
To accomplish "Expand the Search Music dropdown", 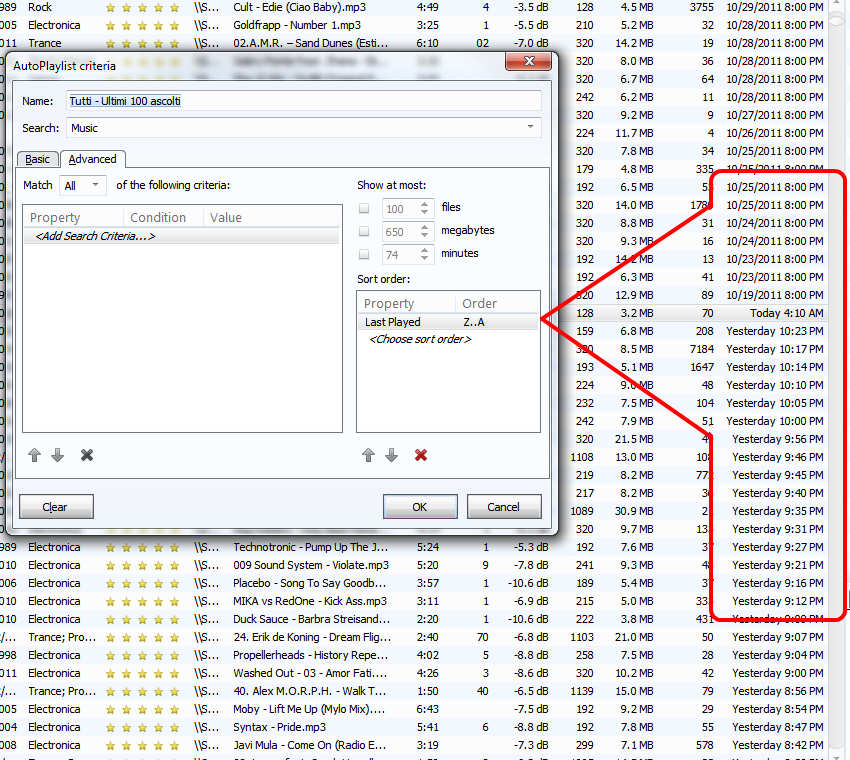I will tap(530, 128).
